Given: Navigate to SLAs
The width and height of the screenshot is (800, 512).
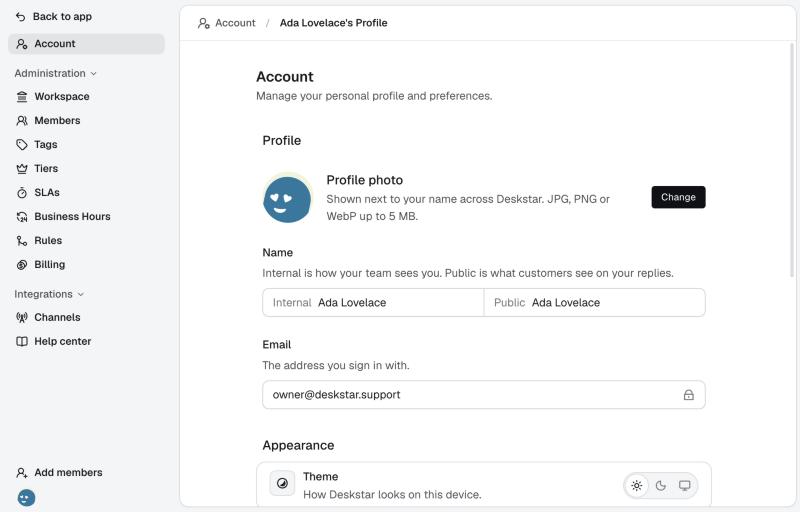Looking at the screenshot, I should [86, 192].
